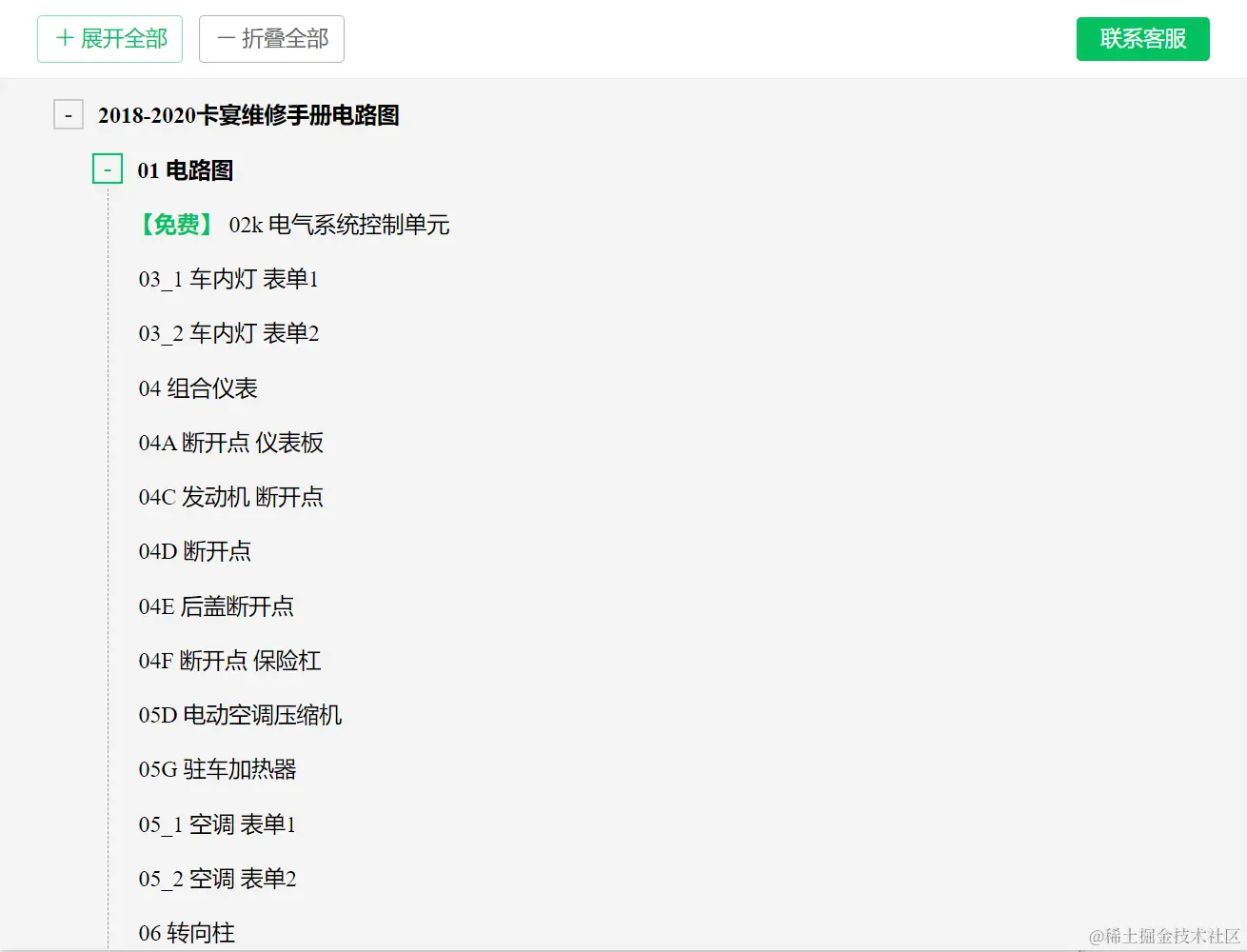Viewport: 1247px width, 952px height.
Task: Click the 折叠全部 (collapse all) button
Action: click(271, 39)
